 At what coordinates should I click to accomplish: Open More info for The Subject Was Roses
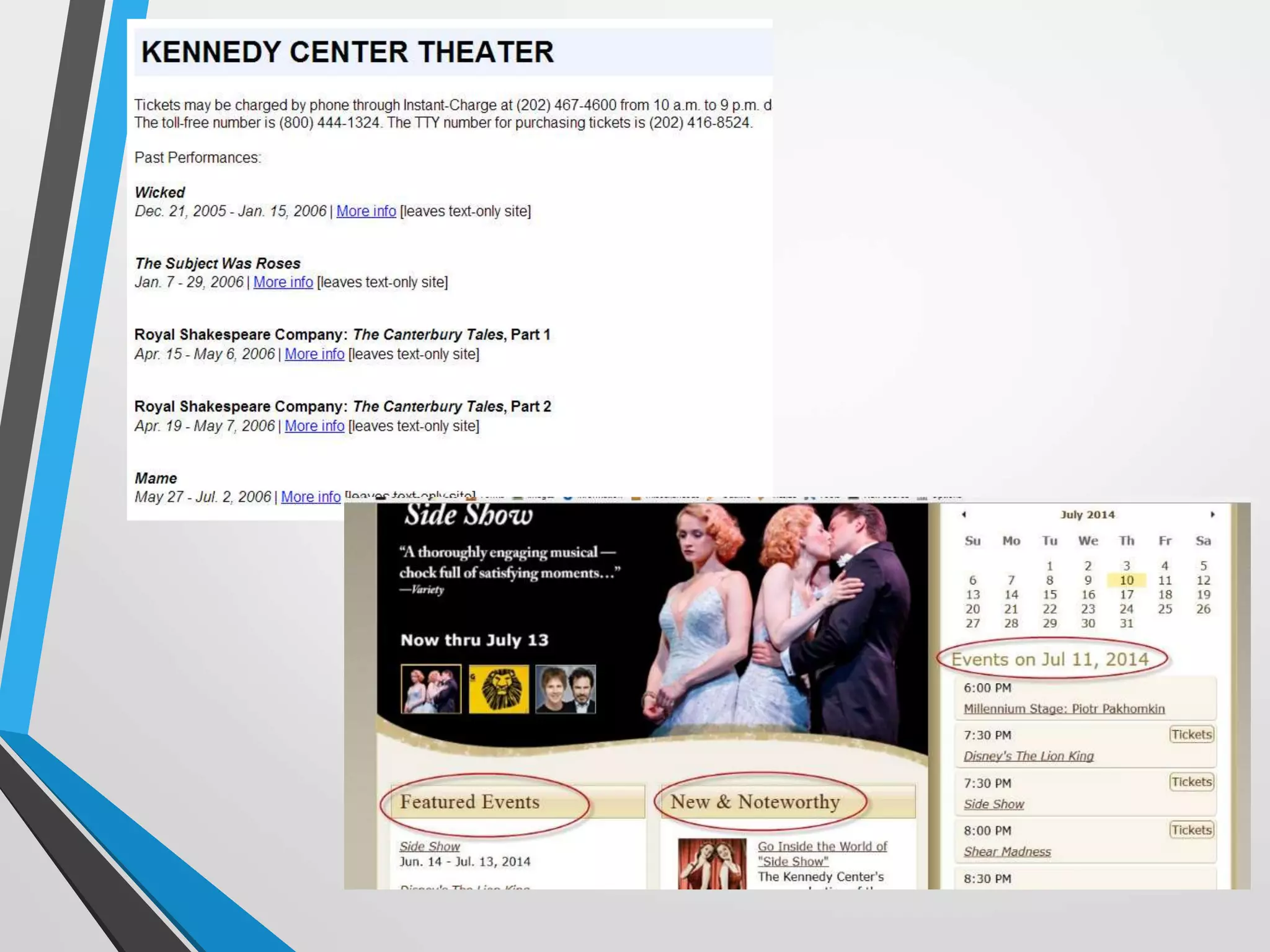pos(283,283)
